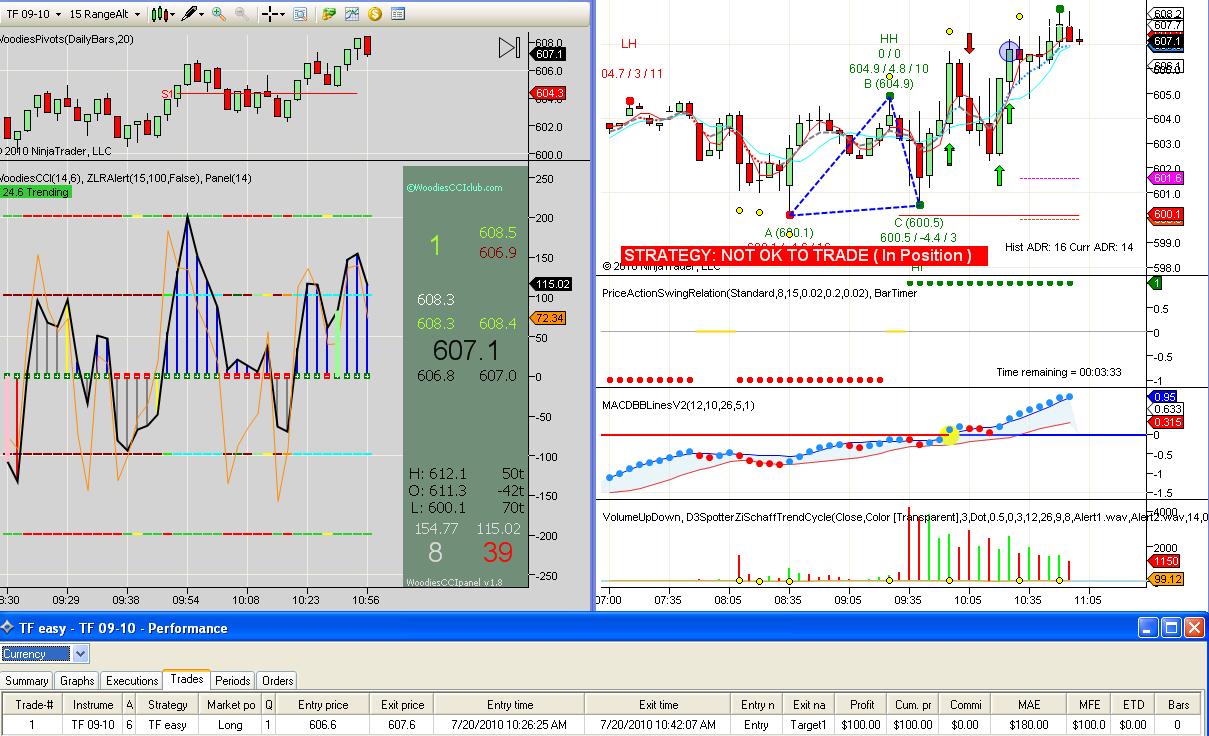Open the 15 RangeAlt interval dropdown

(104, 14)
